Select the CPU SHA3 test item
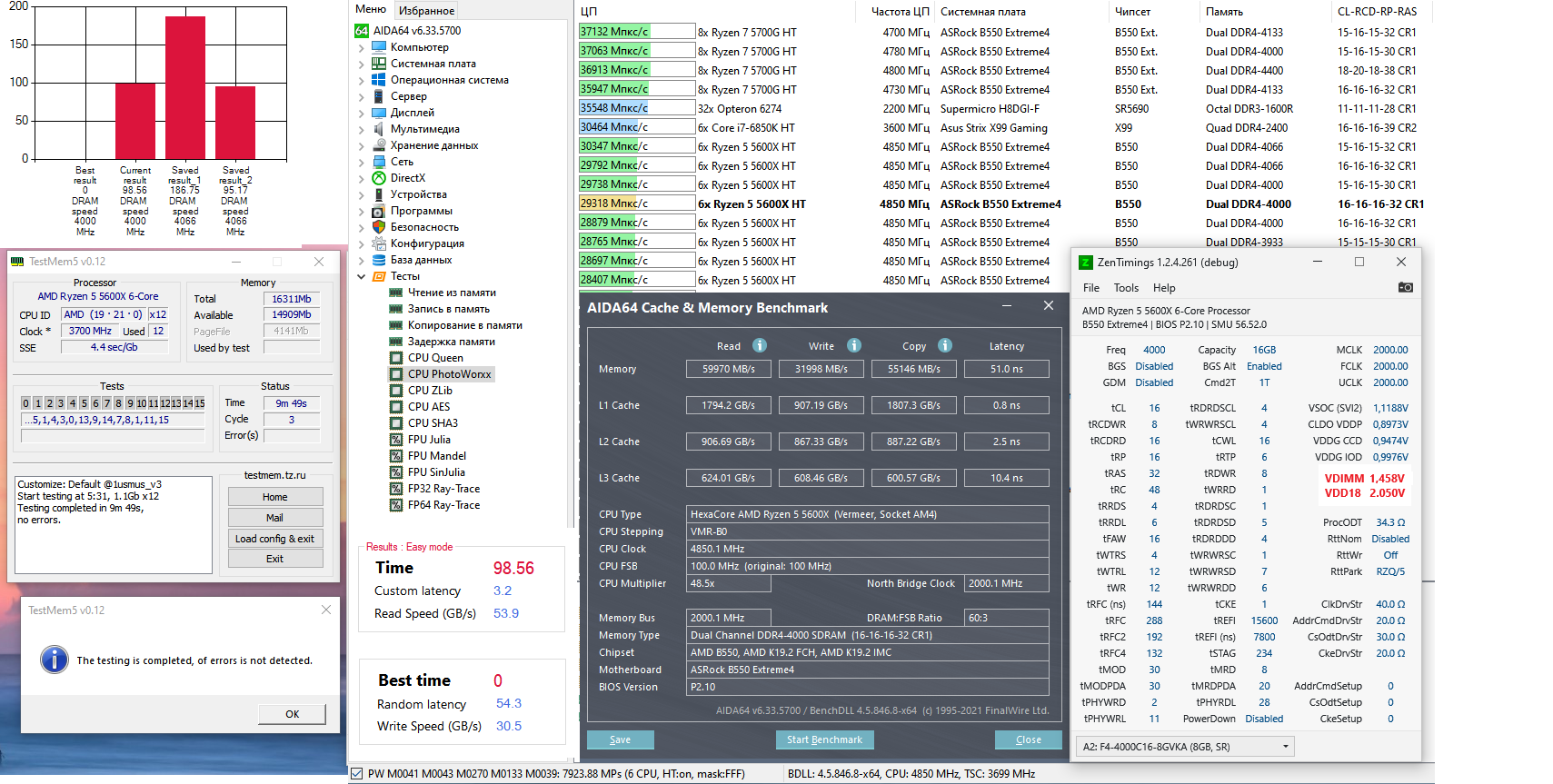The width and height of the screenshot is (1553, 784). pyautogui.click(x=433, y=423)
